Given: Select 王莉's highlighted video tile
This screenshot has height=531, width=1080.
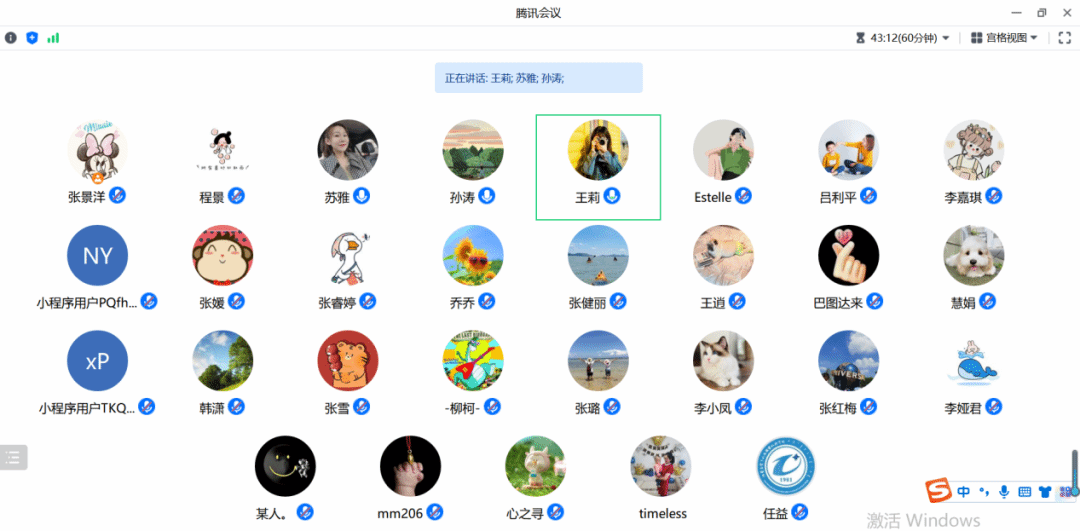Looking at the screenshot, I should point(598,167).
